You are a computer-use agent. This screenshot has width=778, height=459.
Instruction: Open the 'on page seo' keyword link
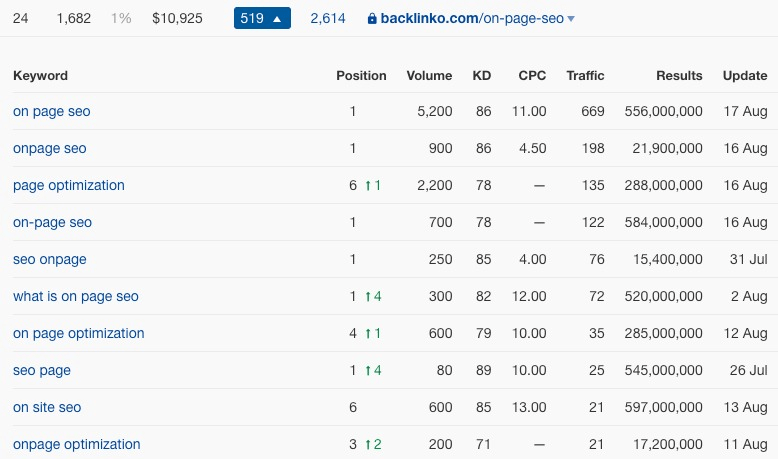[x=52, y=111]
